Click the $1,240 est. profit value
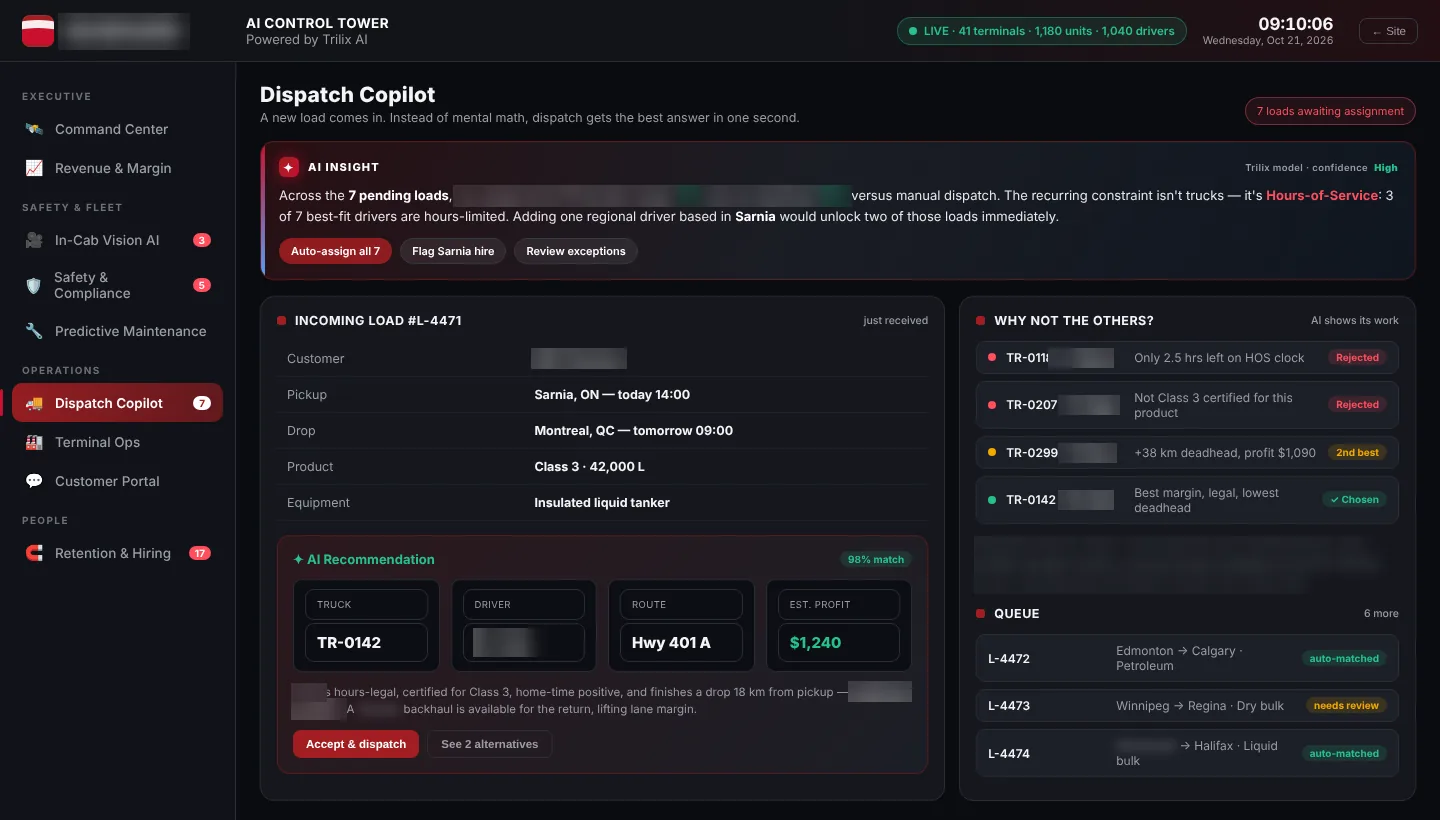The width and height of the screenshot is (1440, 820). (815, 643)
